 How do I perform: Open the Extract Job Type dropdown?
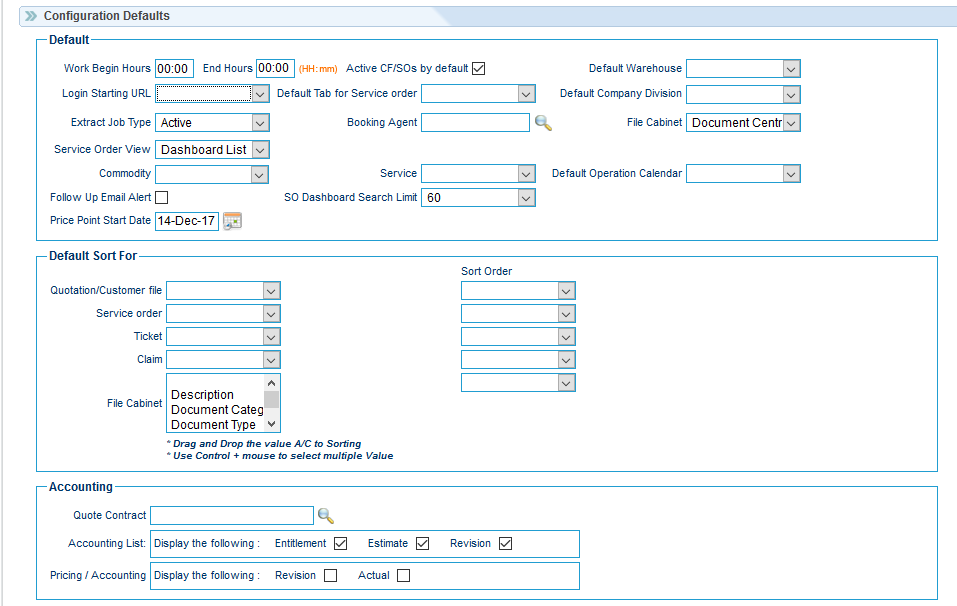click(212, 123)
